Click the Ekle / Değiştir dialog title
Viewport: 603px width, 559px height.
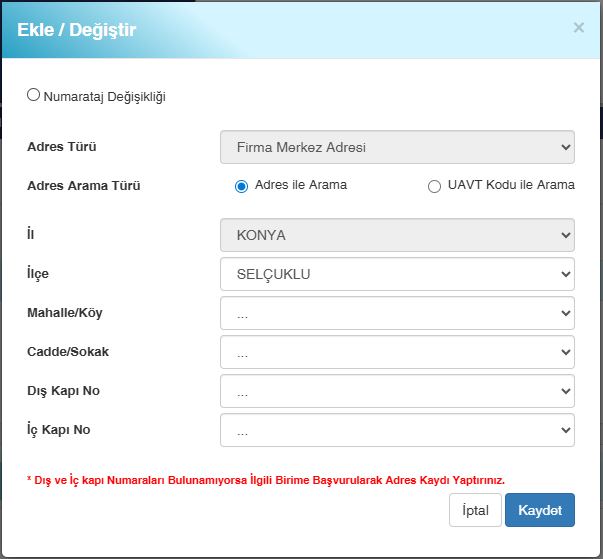(x=76, y=30)
